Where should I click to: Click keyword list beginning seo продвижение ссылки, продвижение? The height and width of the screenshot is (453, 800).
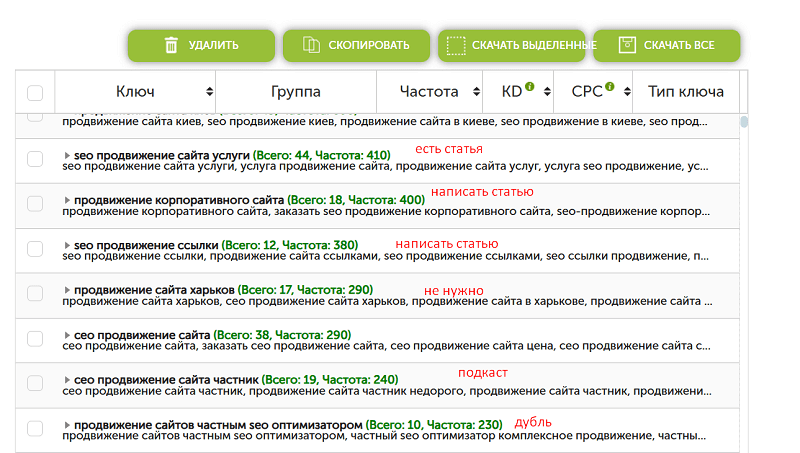coord(385,257)
